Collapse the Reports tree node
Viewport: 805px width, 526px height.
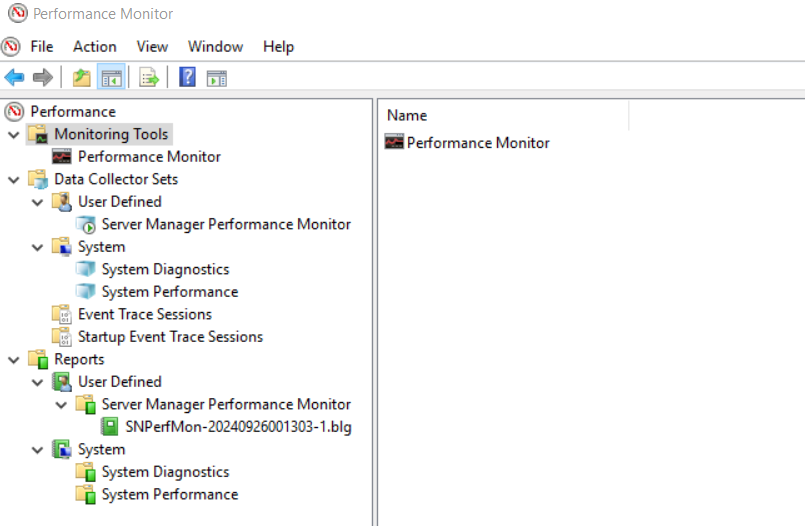pyautogui.click(x=14, y=360)
